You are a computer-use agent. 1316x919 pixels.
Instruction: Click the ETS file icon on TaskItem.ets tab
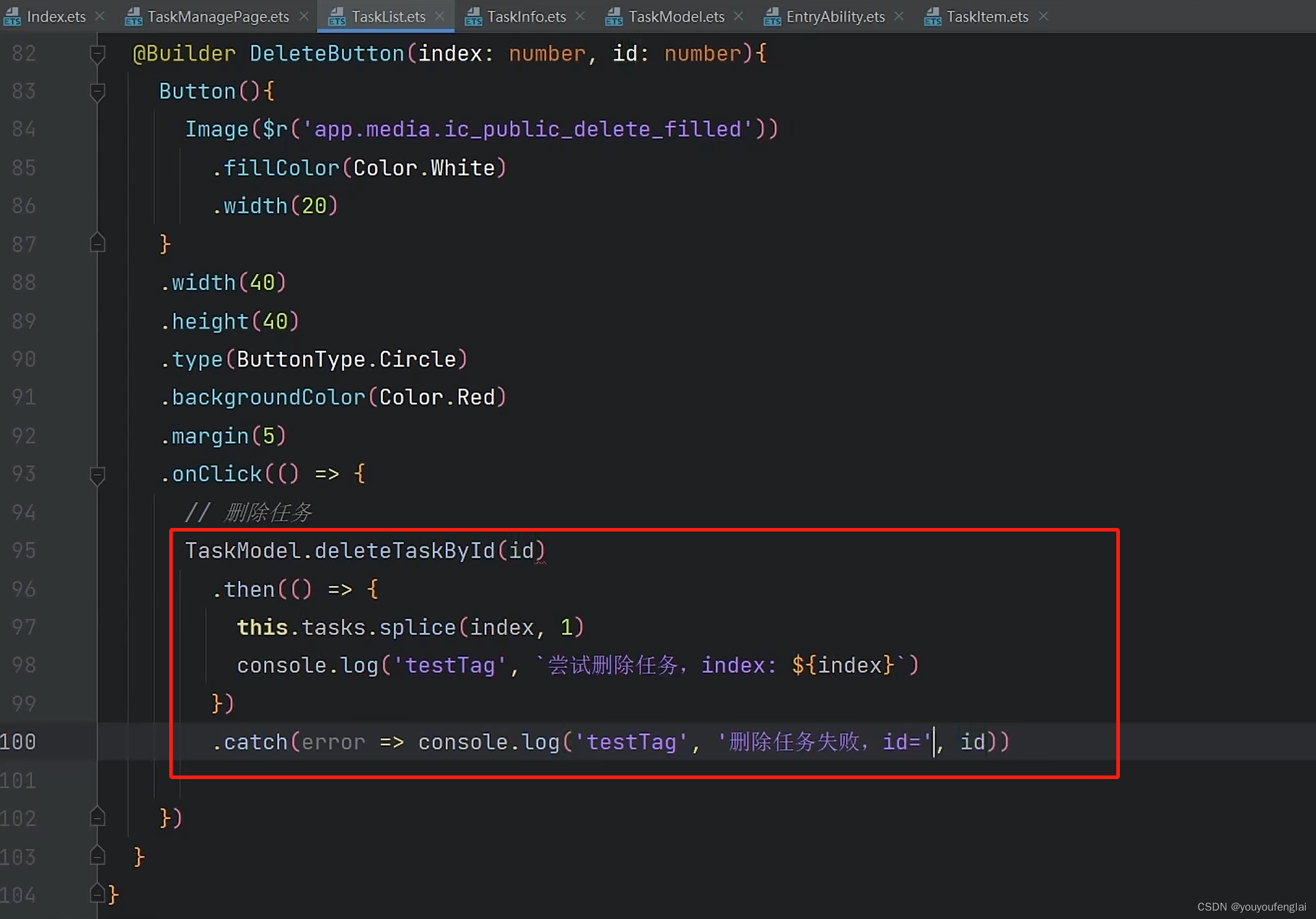(932, 17)
